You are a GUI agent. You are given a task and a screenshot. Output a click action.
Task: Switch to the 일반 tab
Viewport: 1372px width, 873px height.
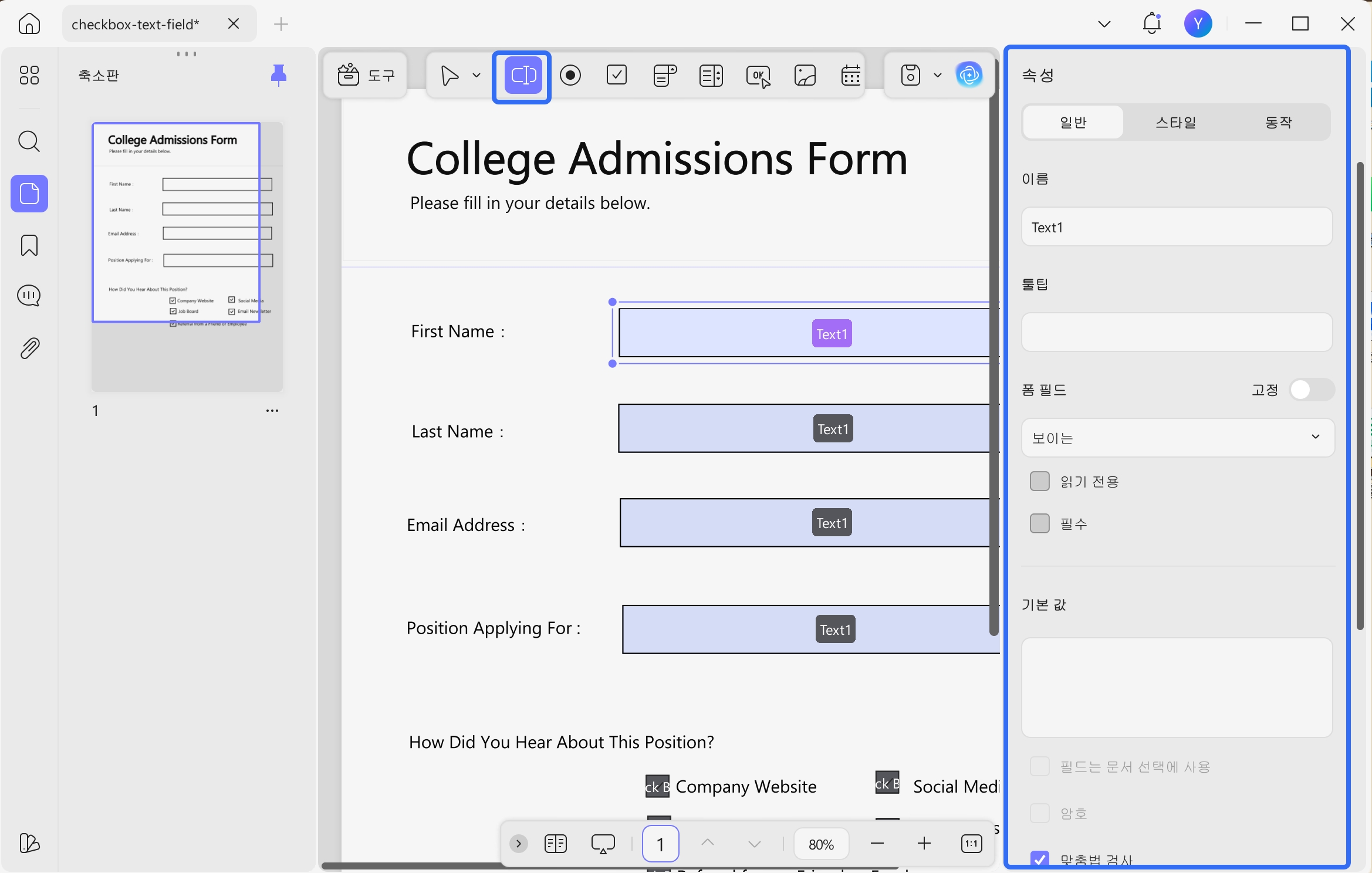[1073, 122]
